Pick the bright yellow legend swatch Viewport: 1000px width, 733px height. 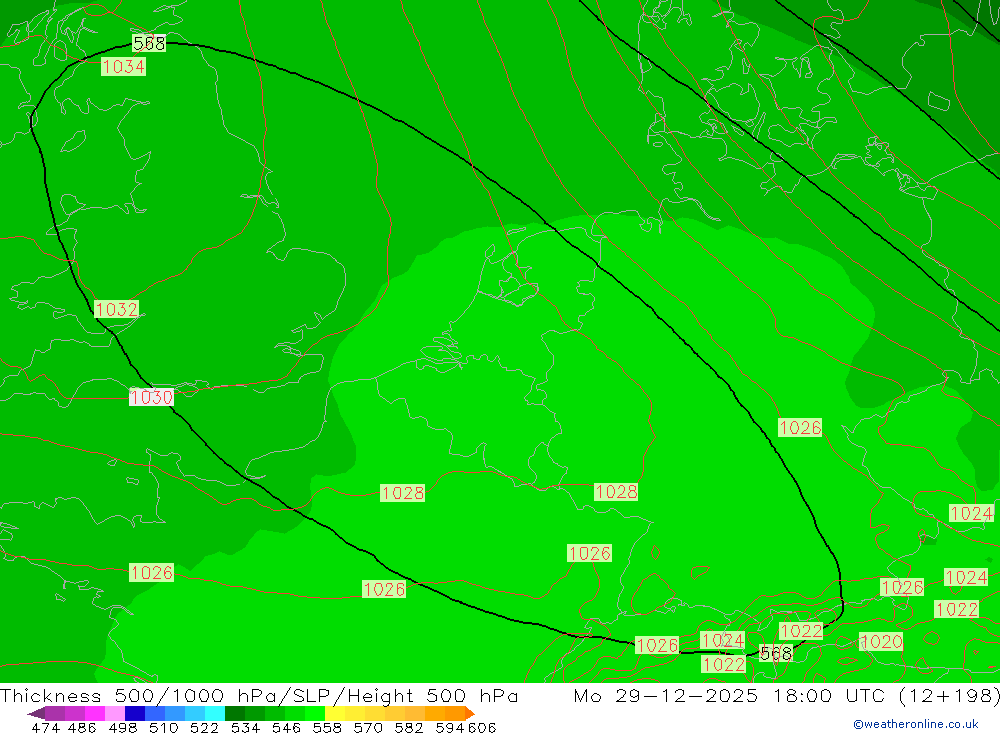tap(335, 713)
